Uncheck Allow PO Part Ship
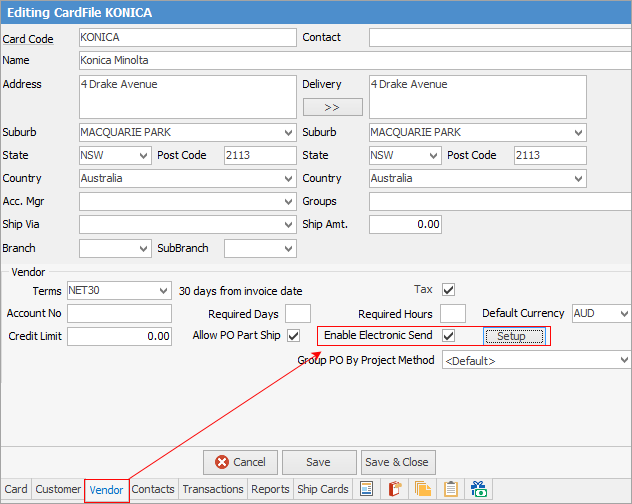Viewport: 632px width, 504px height. pyautogui.click(x=293, y=336)
